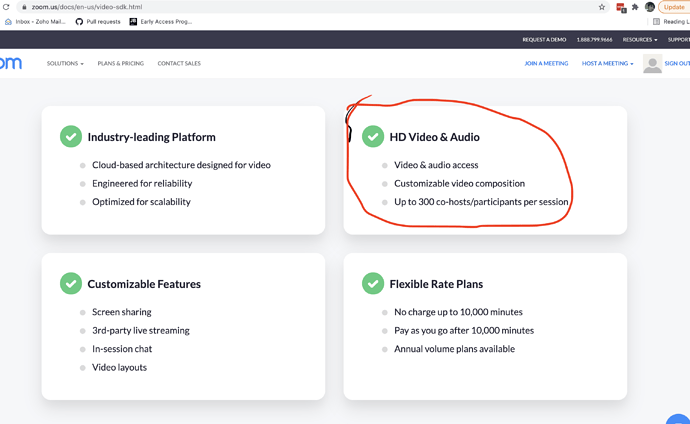The height and width of the screenshot is (424, 690).
Task: Bookmark this page with the star icon
Action: coord(602,7)
